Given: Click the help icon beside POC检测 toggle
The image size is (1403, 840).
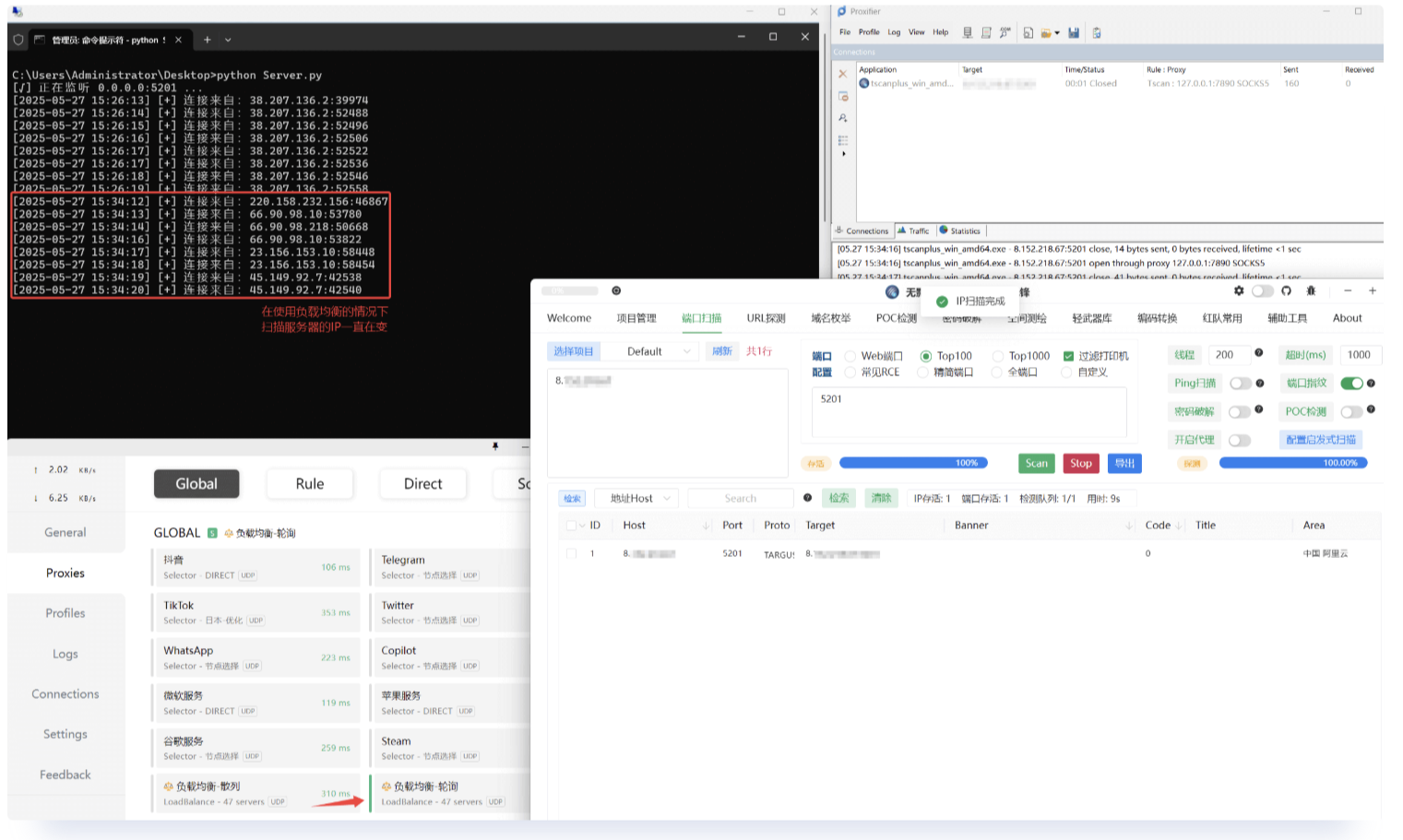Looking at the screenshot, I should [1371, 409].
